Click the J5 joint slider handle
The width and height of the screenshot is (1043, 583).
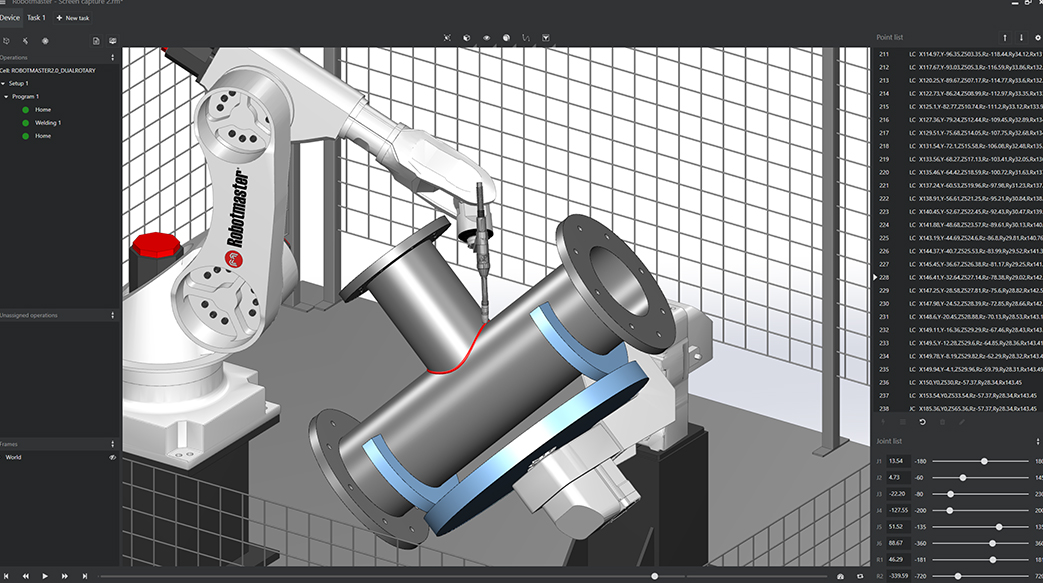coord(999,527)
